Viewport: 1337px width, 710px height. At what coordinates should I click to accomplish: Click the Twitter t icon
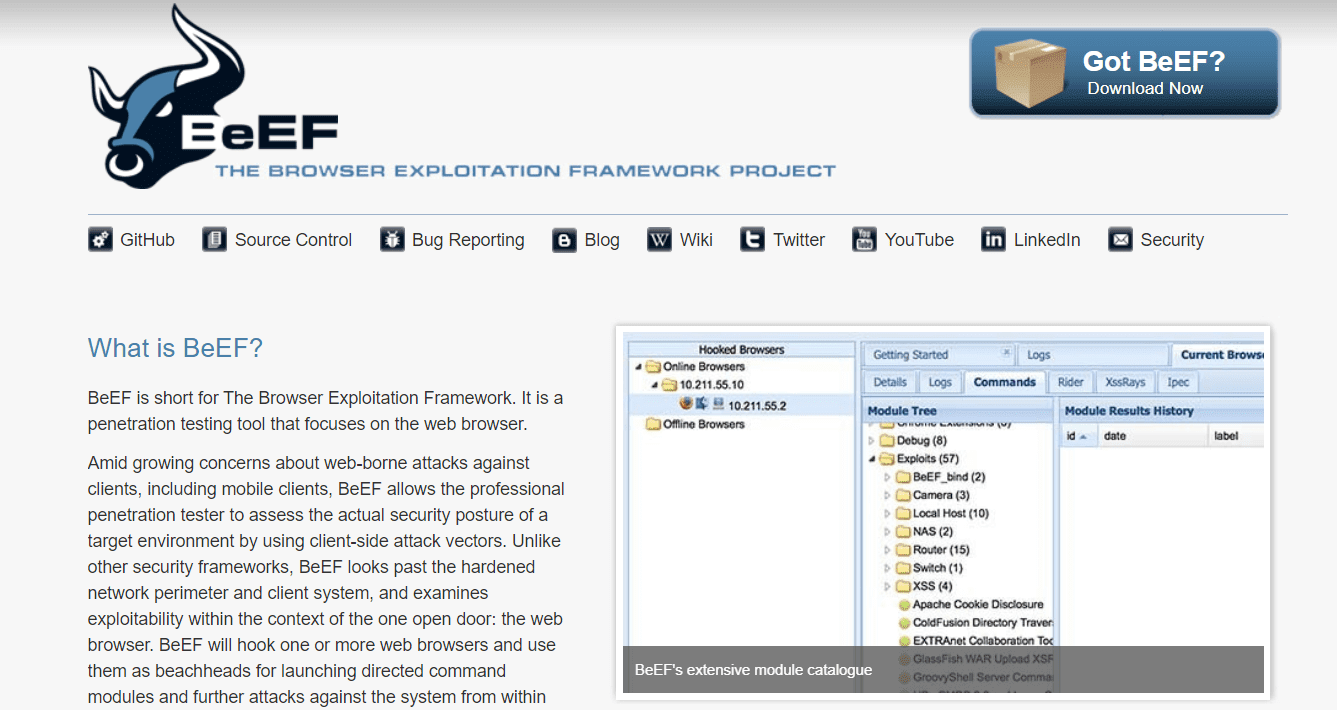(753, 240)
